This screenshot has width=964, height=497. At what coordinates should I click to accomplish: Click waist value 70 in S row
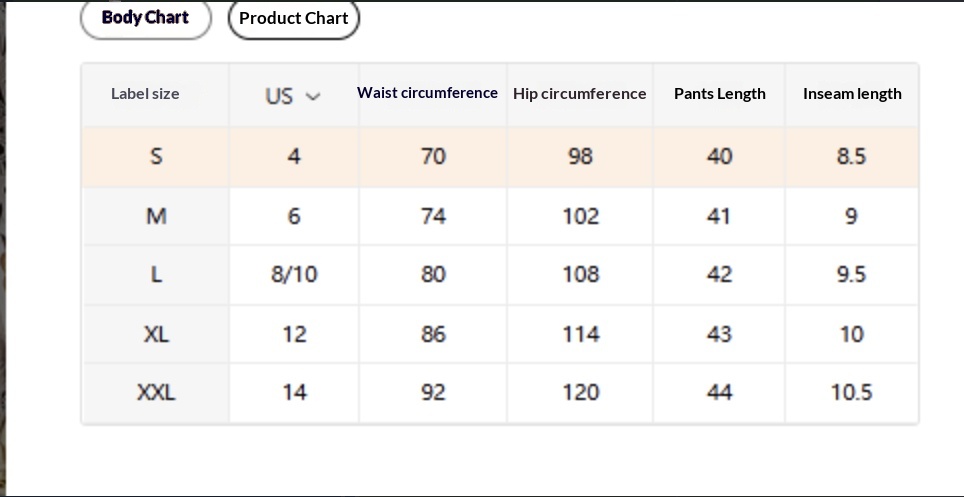coord(433,156)
